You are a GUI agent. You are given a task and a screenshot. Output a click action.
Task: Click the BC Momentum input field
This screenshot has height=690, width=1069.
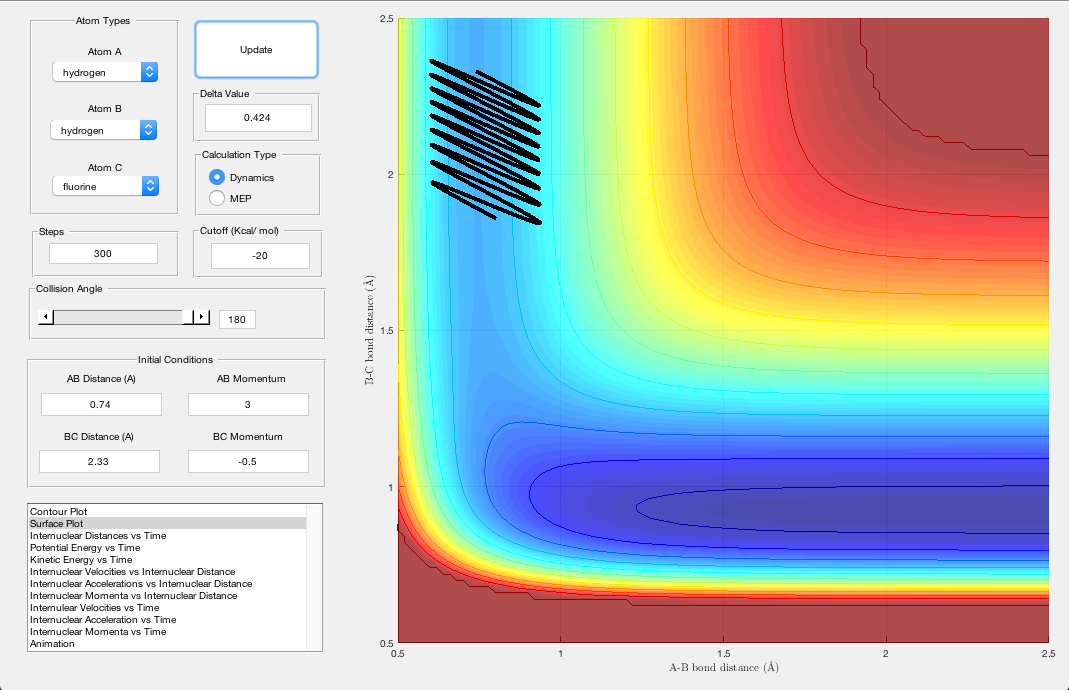248,461
